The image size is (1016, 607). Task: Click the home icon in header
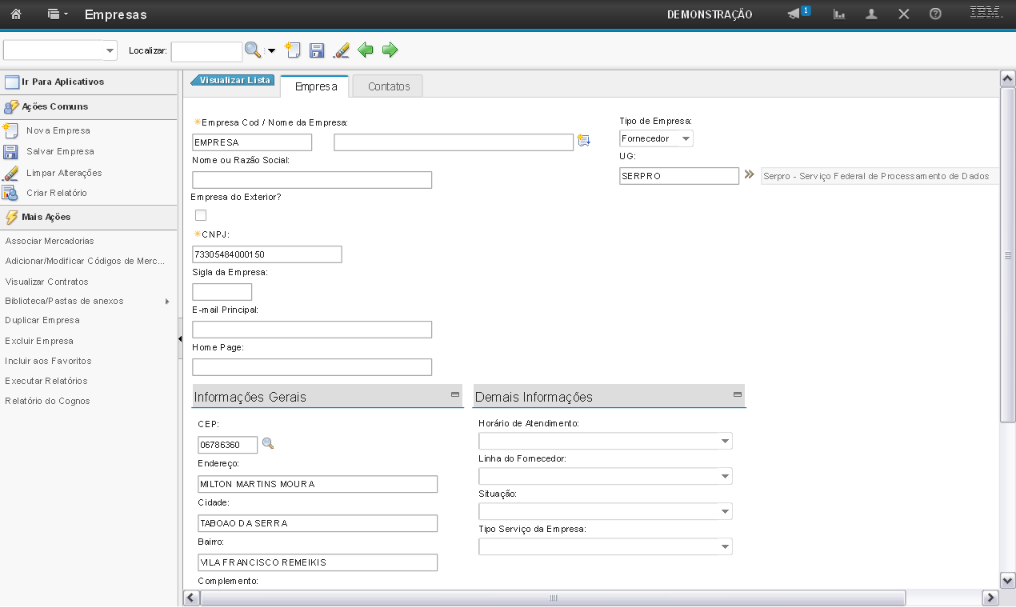click(17, 15)
